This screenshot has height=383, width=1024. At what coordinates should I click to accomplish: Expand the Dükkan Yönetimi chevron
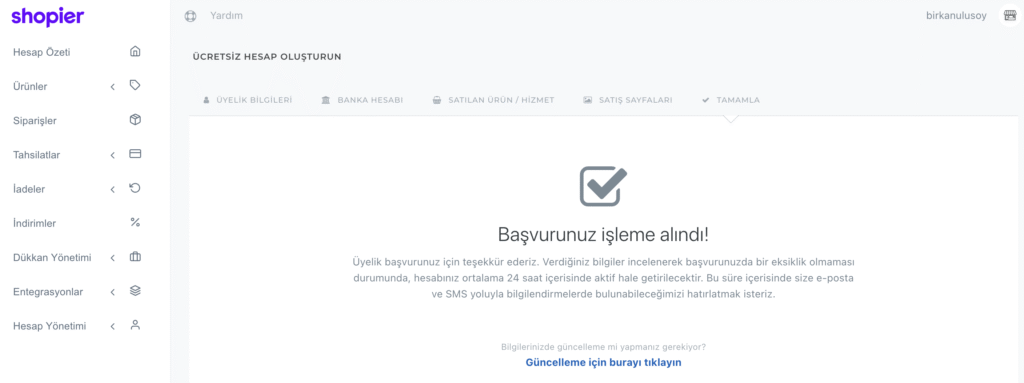(112, 258)
